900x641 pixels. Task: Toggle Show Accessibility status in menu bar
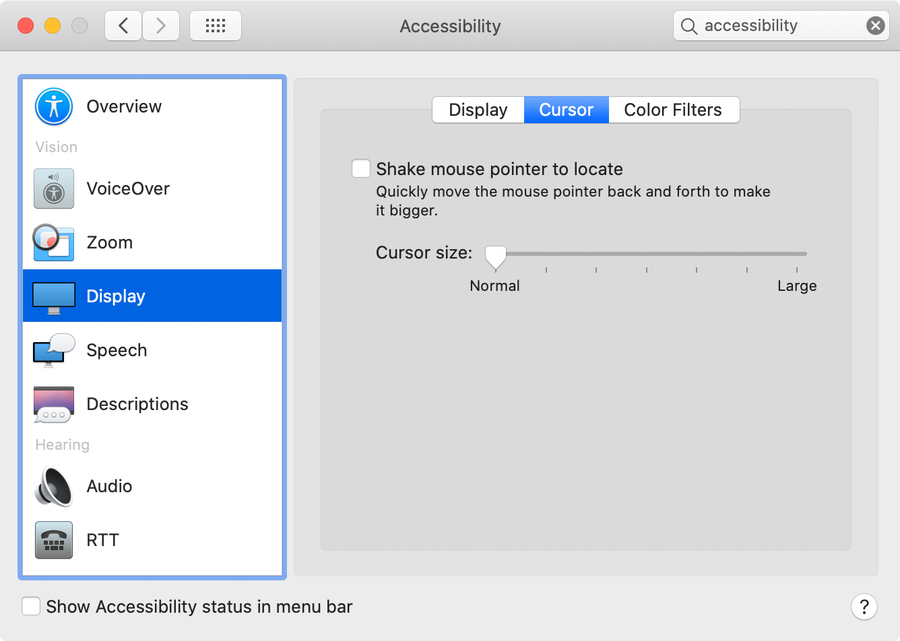(32, 606)
